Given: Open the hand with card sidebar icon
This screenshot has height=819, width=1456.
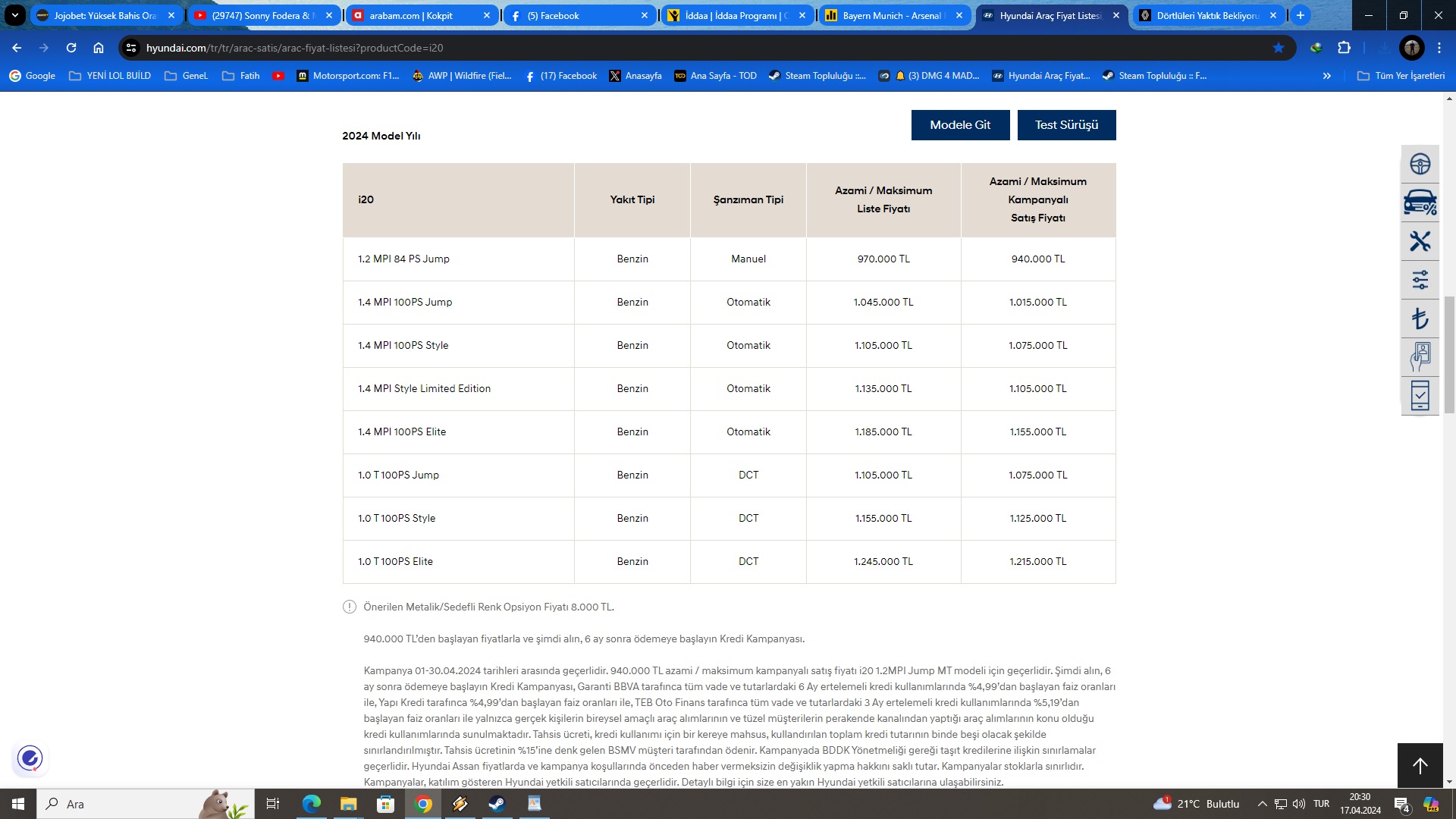Looking at the screenshot, I should point(1420,357).
